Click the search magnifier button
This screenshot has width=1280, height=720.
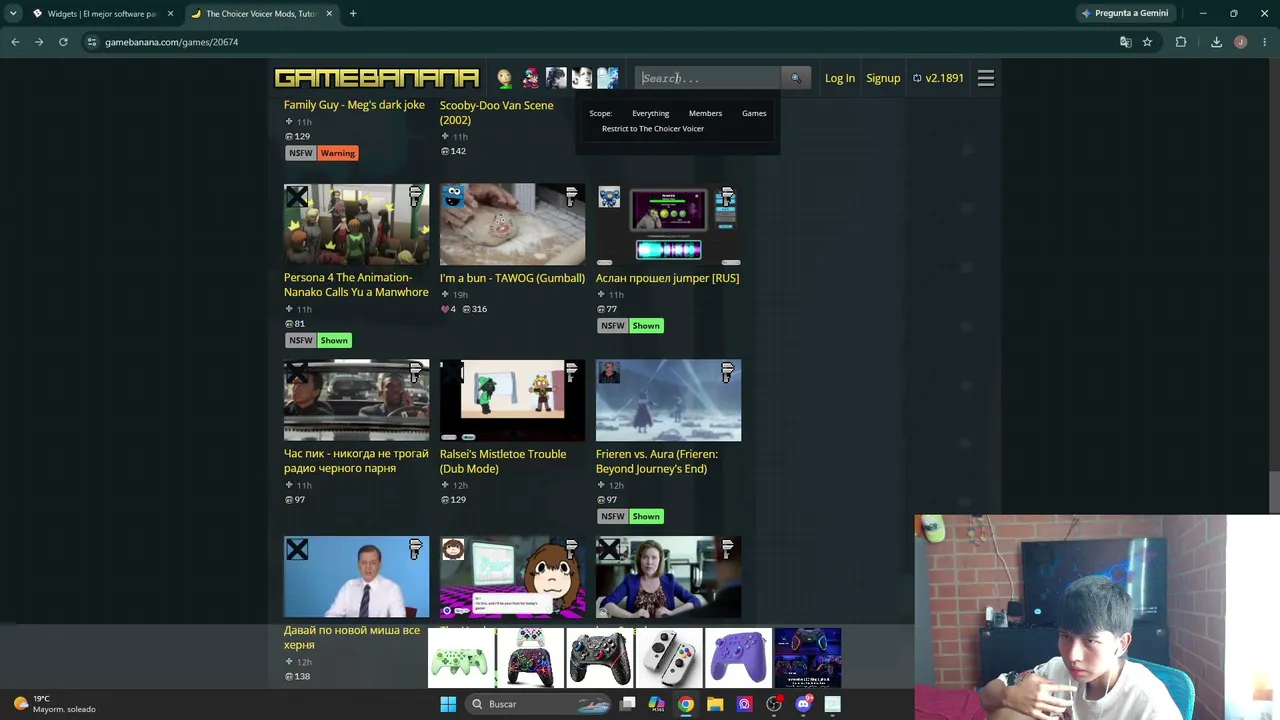[796, 78]
